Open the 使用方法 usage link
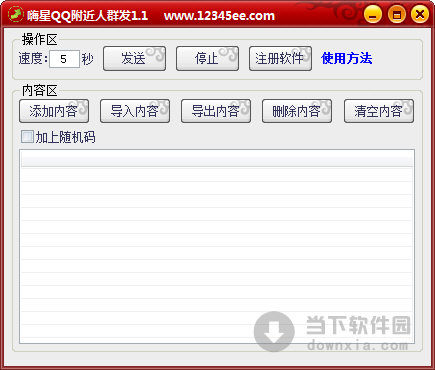 pyautogui.click(x=347, y=58)
